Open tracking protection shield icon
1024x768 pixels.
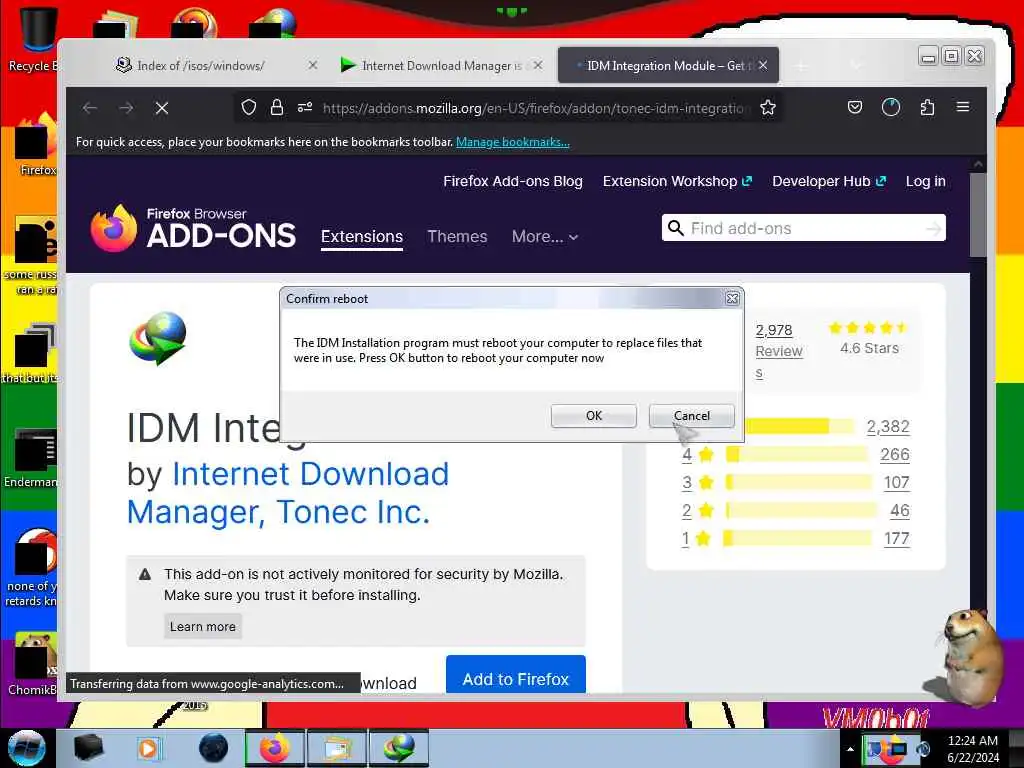click(x=249, y=107)
